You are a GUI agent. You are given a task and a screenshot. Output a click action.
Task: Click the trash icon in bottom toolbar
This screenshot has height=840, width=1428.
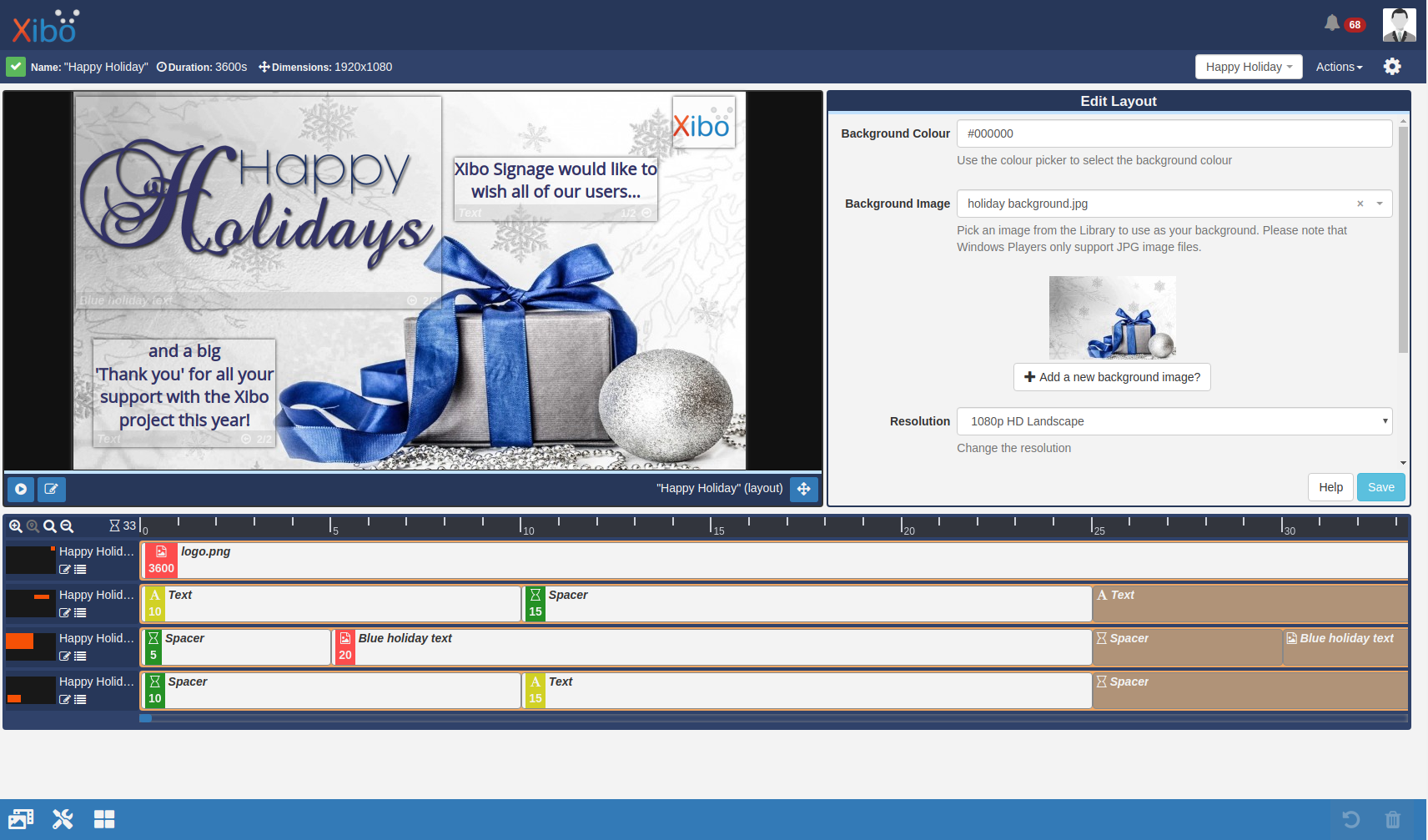point(1392,819)
